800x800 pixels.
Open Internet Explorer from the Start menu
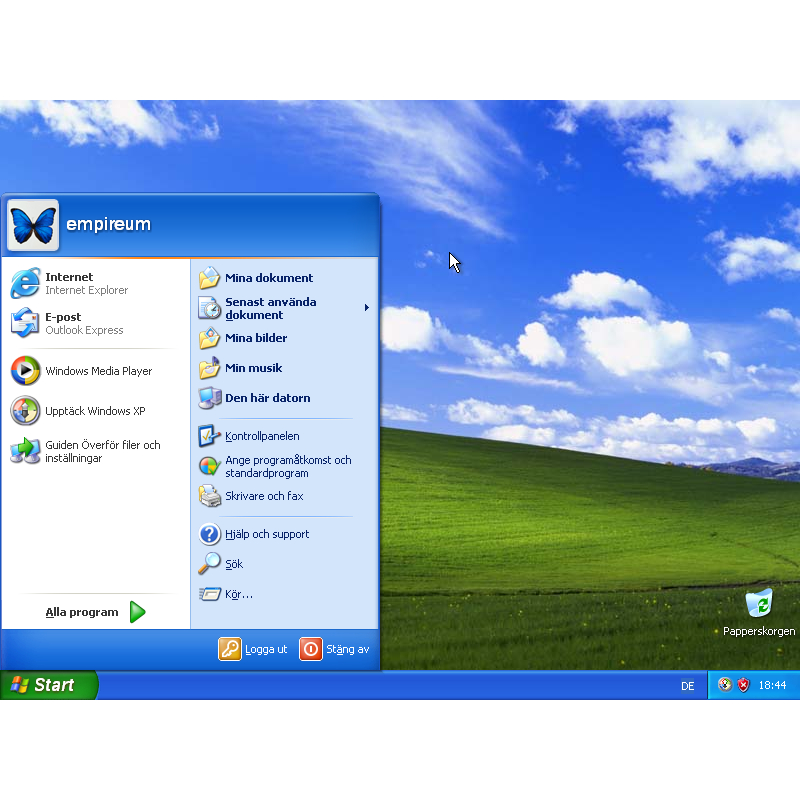click(x=68, y=283)
